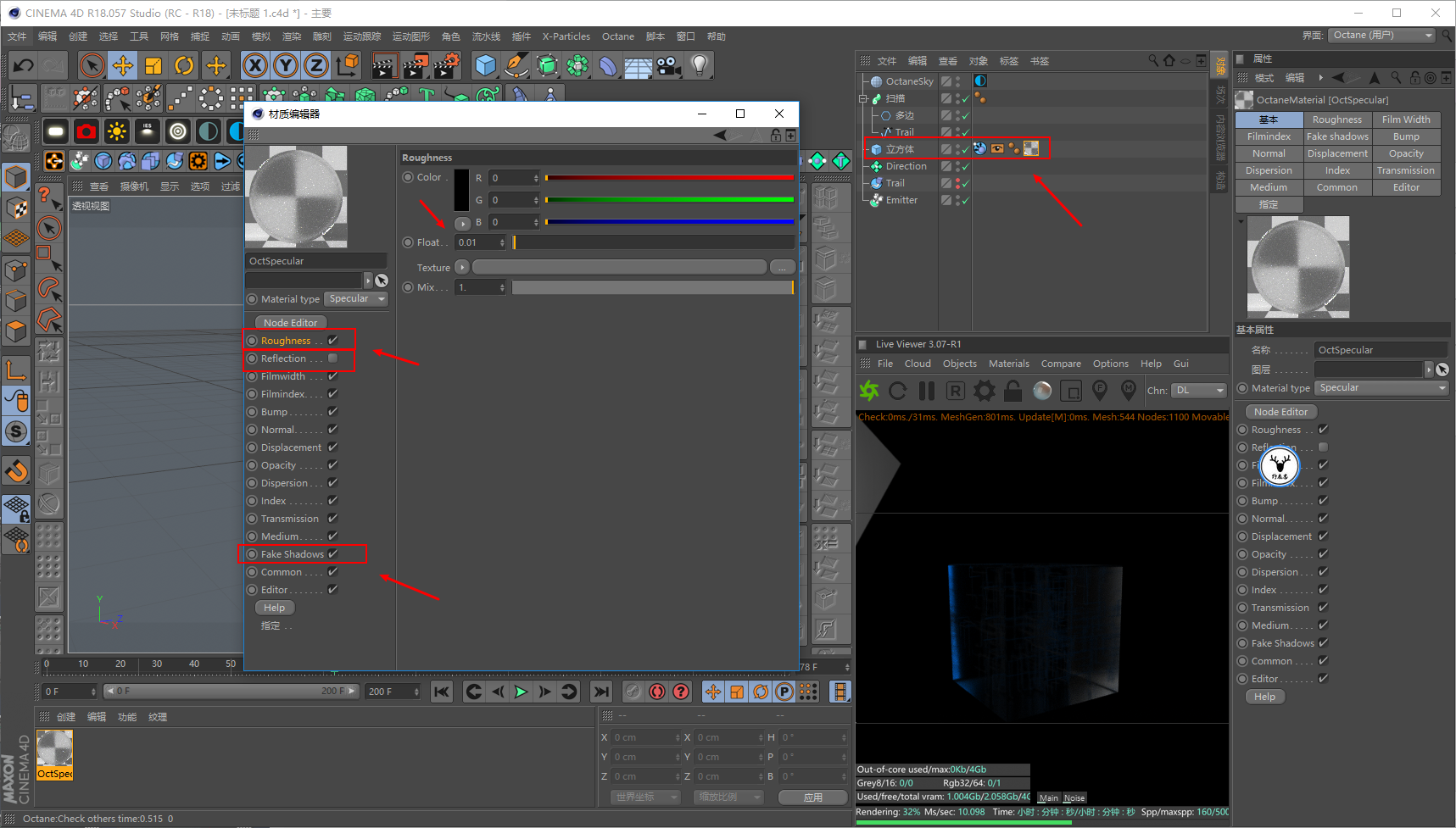Click the Texture browse ellipsis button
Screen dimensions: 1456x828
[782, 268]
